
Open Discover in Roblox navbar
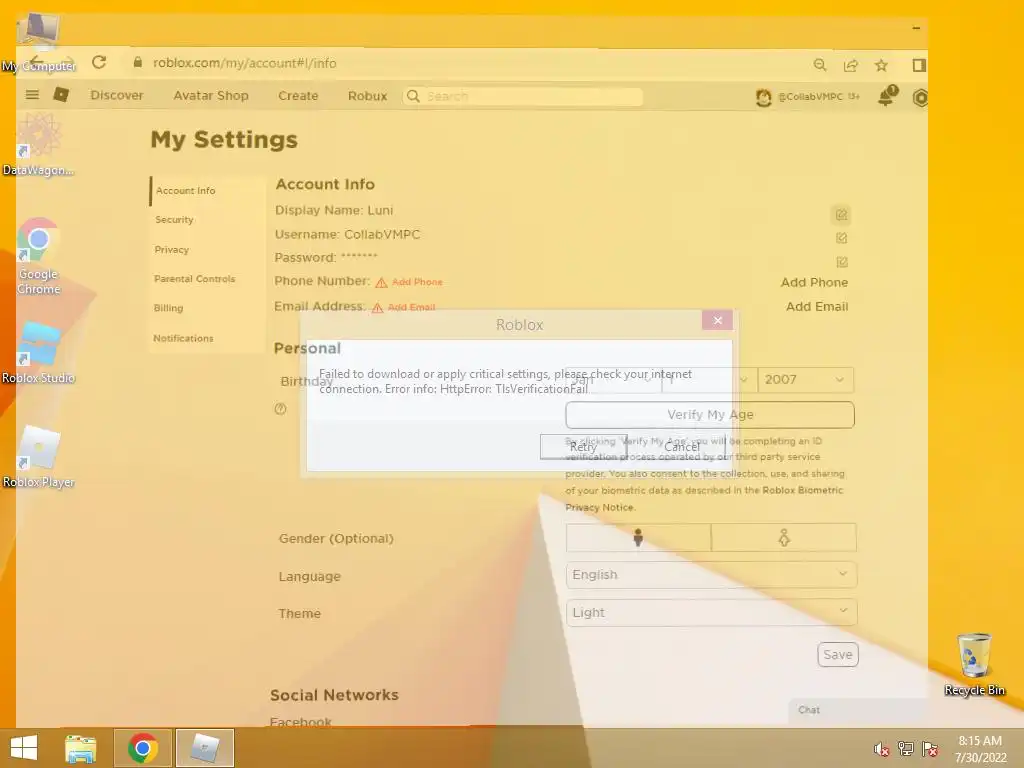[x=117, y=95]
